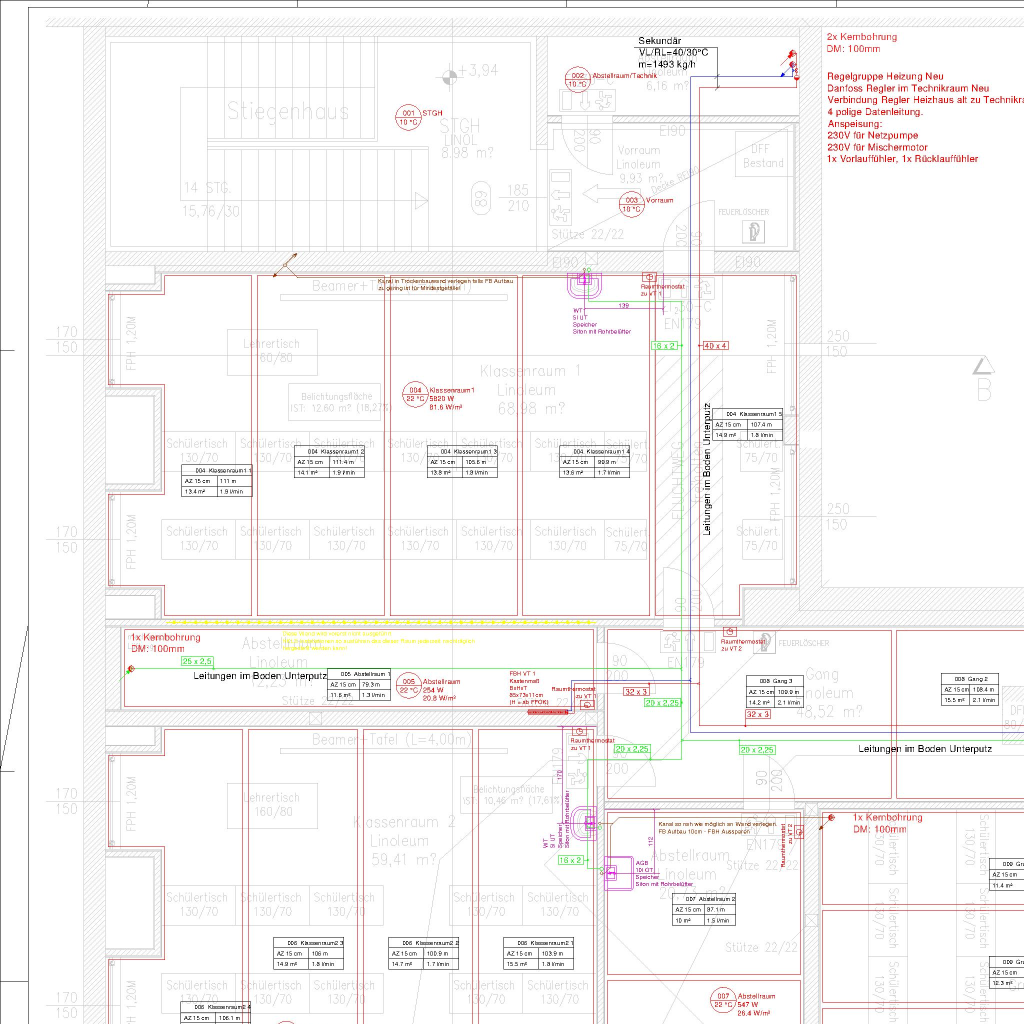Click the red core drill marker beside 25 x 2,5
The image size is (1024, 1024).
tap(131, 669)
